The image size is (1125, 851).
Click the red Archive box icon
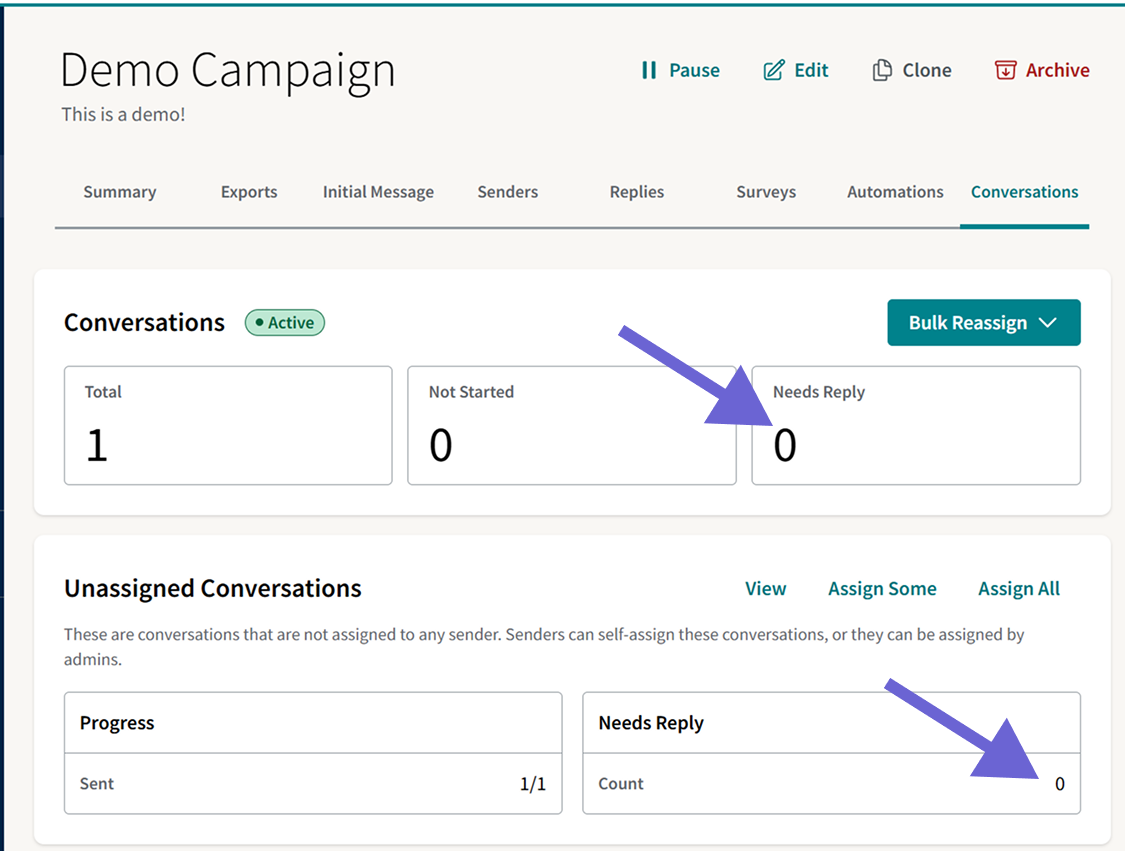point(1005,70)
